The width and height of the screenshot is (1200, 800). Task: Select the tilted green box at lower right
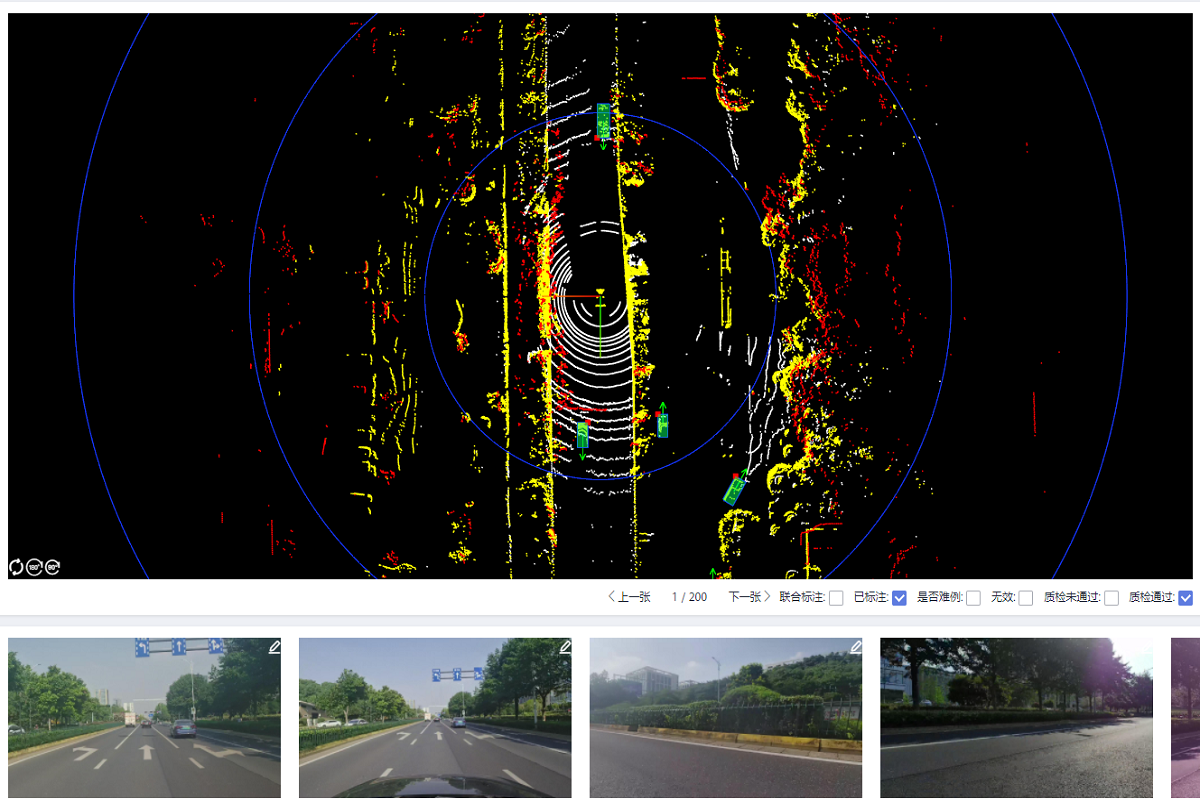[x=735, y=489]
